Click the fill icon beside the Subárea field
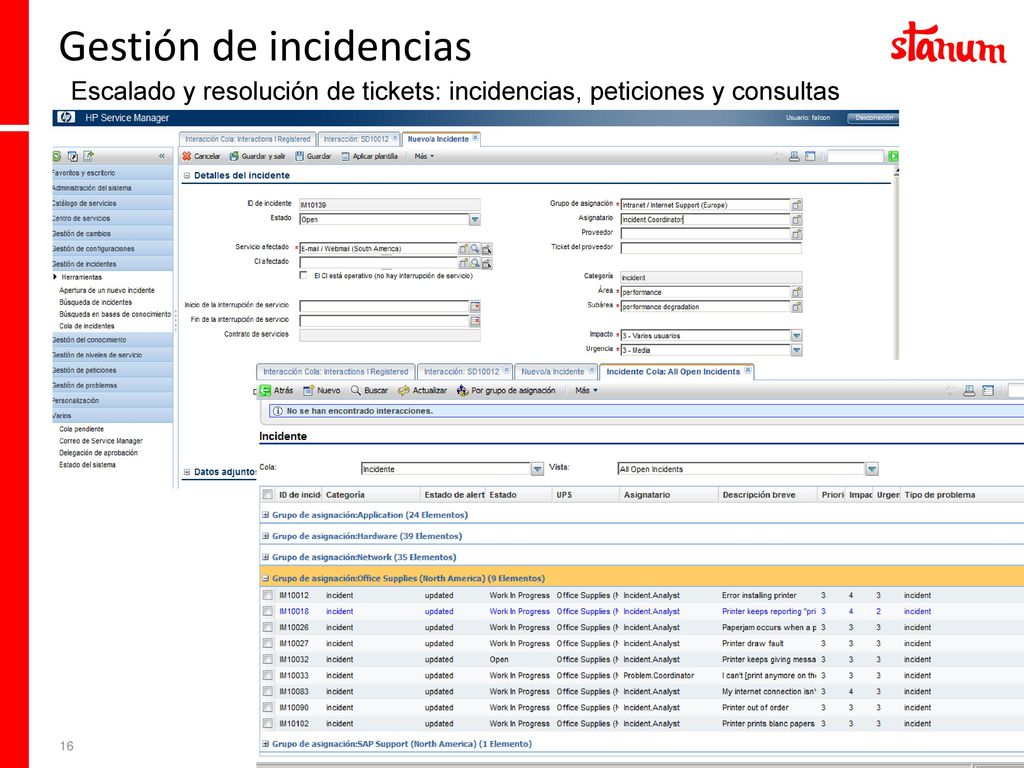 [x=797, y=306]
